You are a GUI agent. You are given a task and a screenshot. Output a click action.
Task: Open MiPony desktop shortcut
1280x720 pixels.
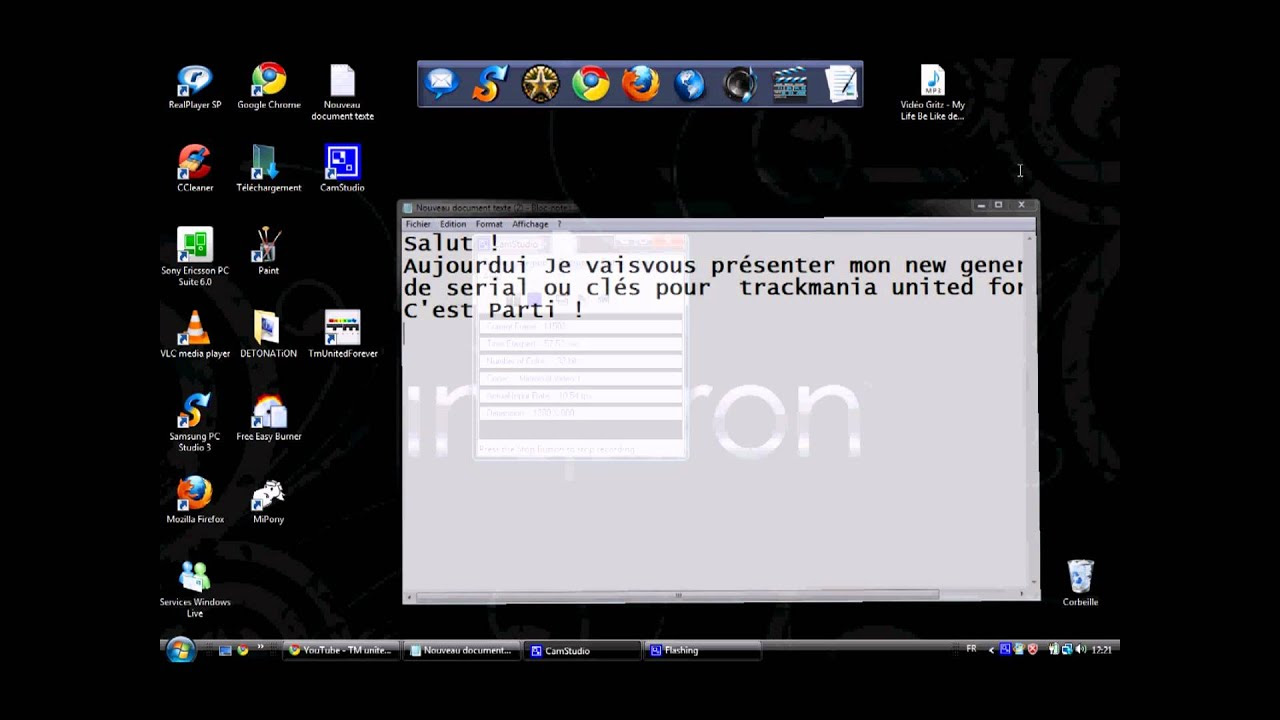pyautogui.click(x=268, y=500)
